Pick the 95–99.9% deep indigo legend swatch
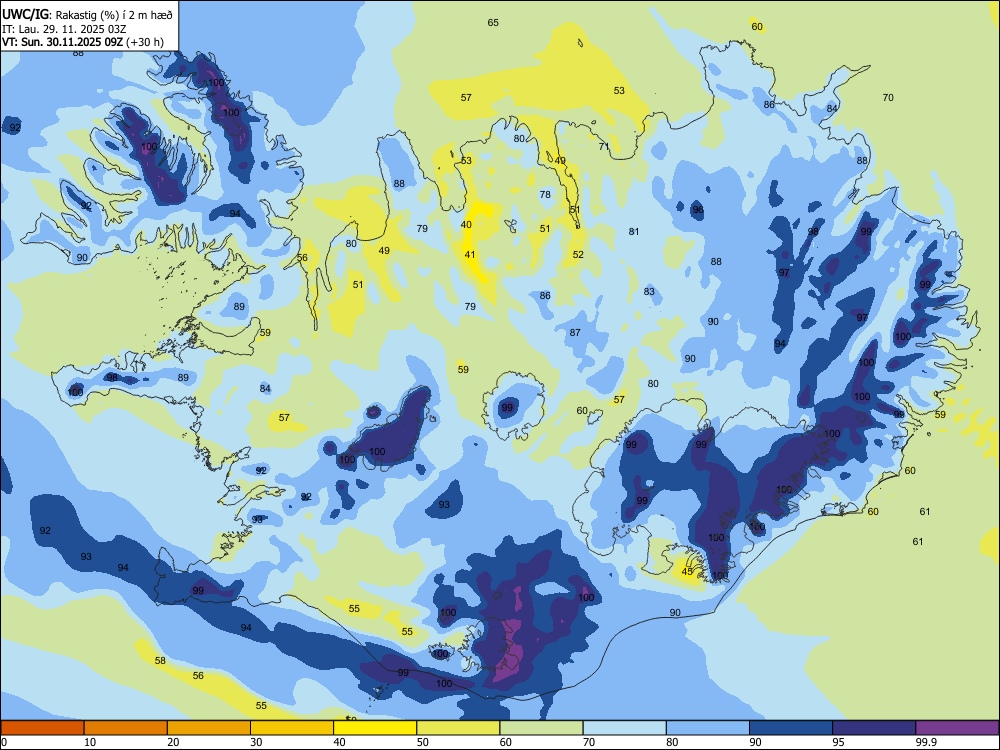 coord(874,728)
